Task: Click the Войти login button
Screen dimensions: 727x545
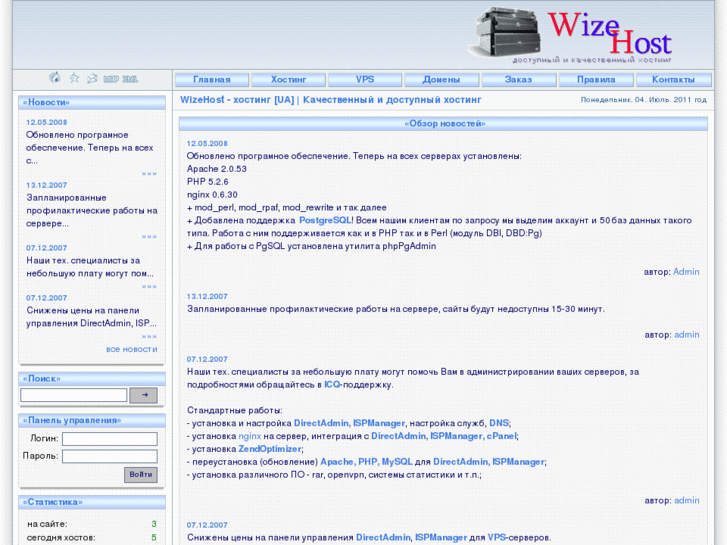Action: (x=141, y=474)
